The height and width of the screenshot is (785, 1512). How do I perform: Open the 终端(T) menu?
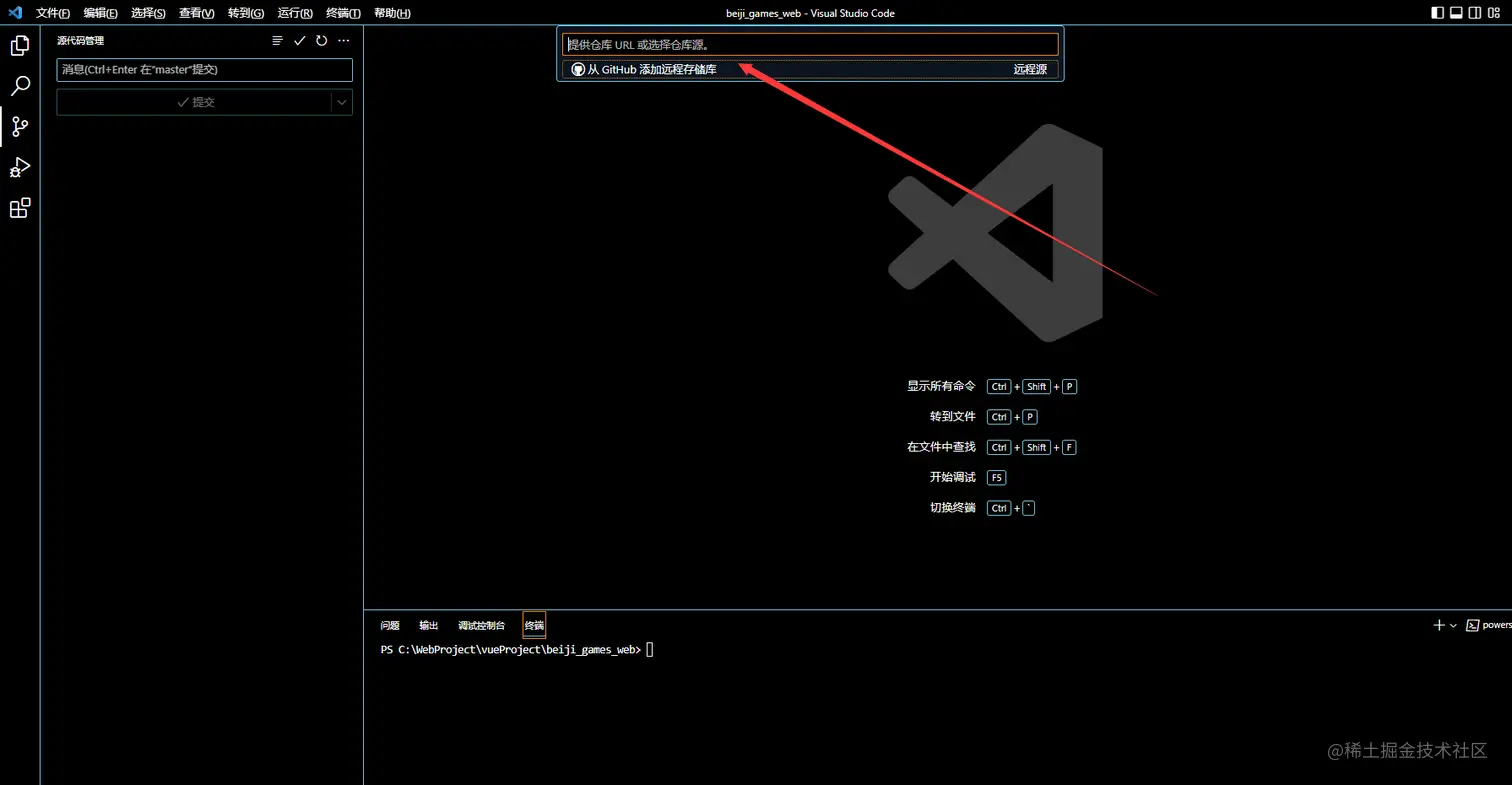343,13
